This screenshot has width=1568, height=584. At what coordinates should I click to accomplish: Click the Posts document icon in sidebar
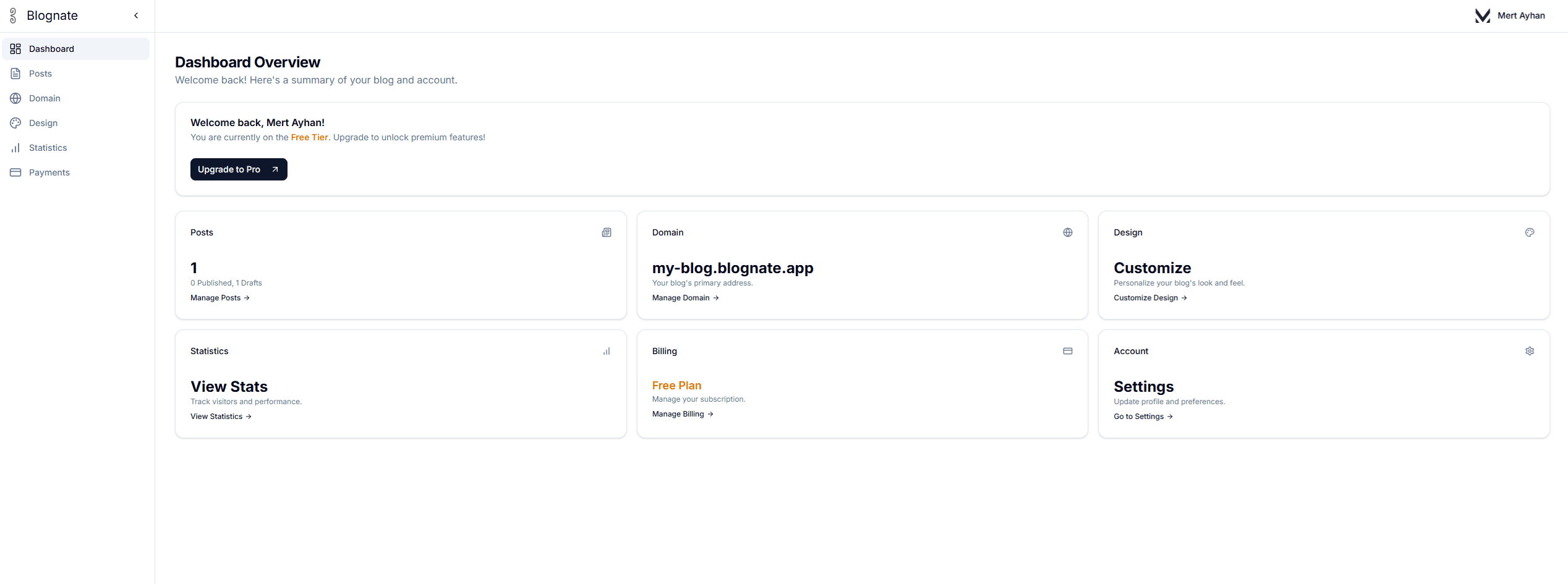point(15,73)
